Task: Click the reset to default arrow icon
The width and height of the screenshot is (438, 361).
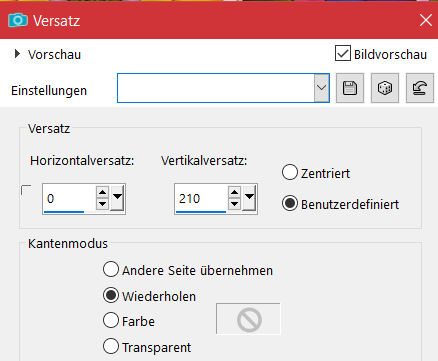Action: tap(420, 88)
